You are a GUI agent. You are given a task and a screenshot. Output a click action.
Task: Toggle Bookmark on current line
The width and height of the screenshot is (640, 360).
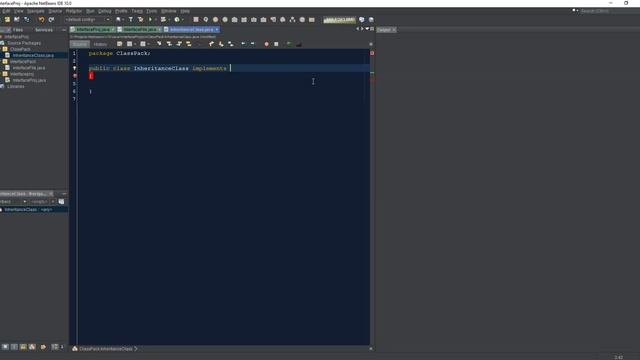click(231, 44)
